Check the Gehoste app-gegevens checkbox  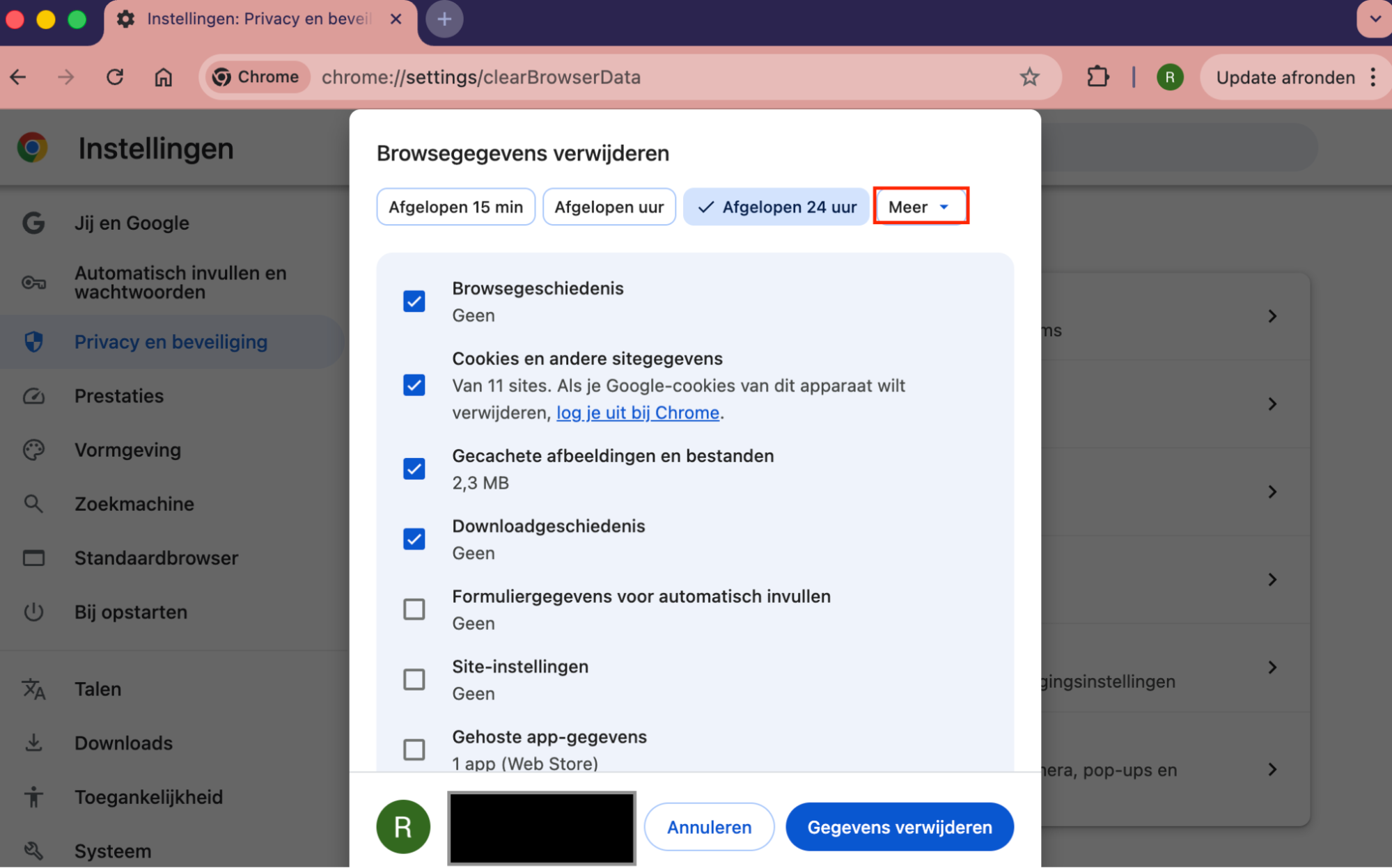[414, 750]
